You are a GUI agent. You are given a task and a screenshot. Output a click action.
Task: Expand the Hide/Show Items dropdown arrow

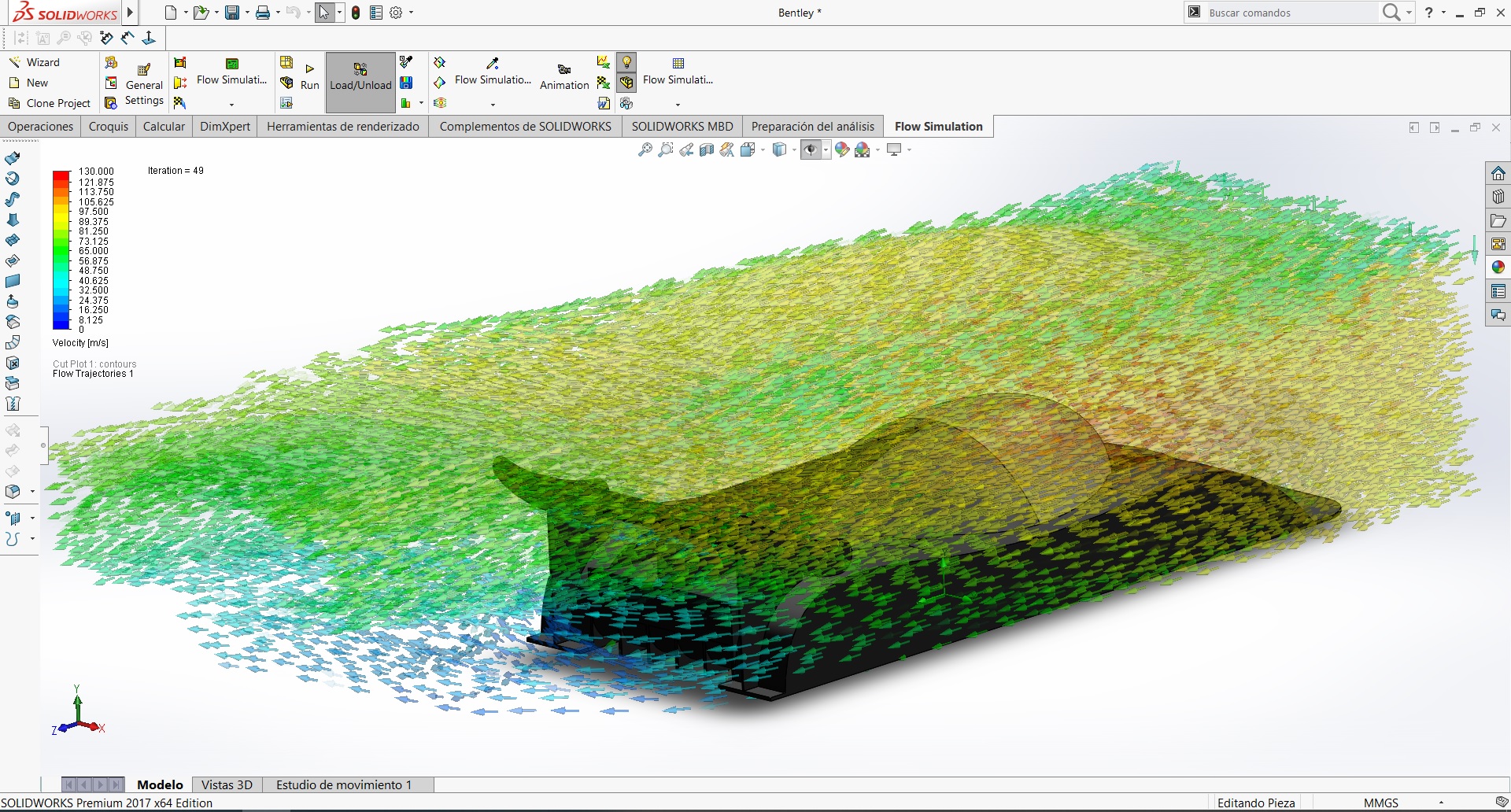tap(826, 149)
